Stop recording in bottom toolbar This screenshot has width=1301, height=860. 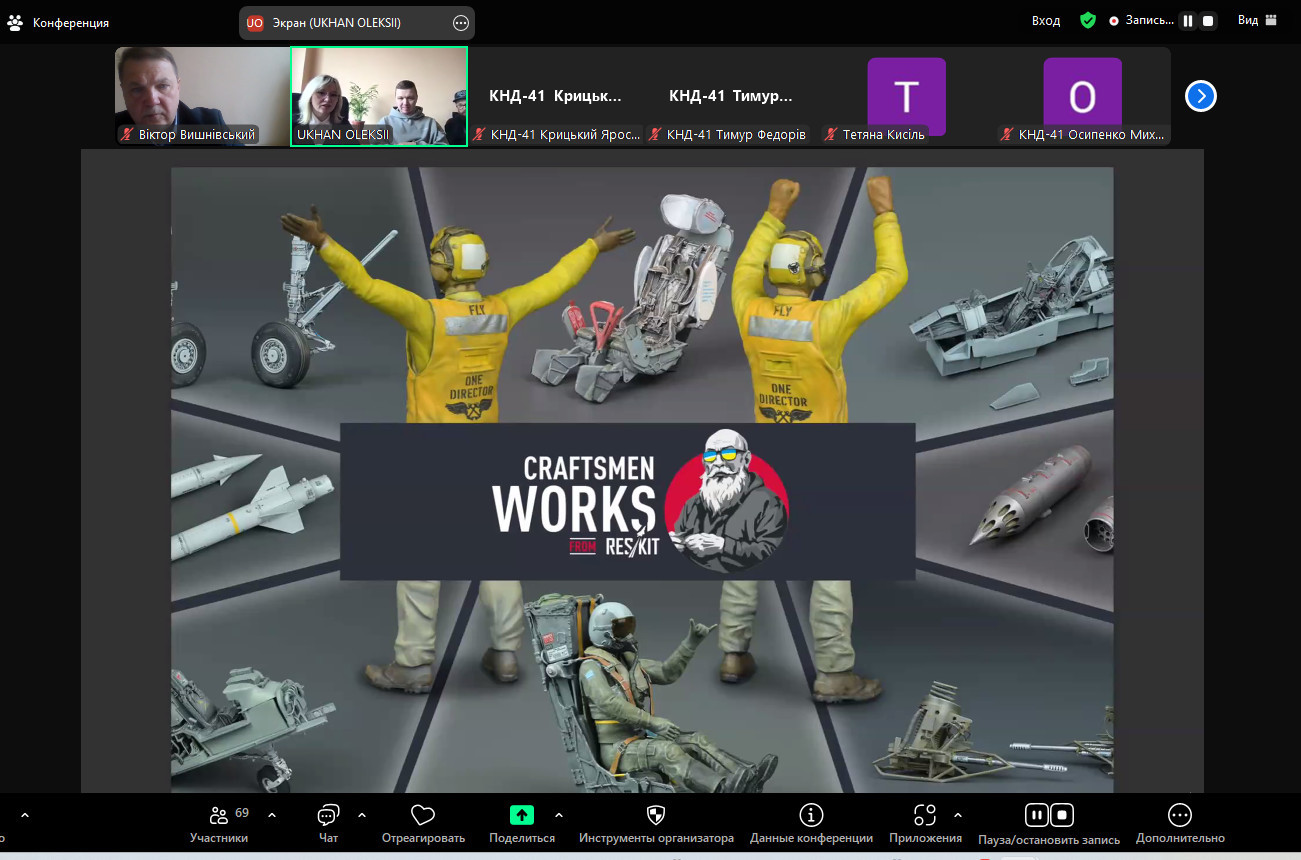point(1062,815)
